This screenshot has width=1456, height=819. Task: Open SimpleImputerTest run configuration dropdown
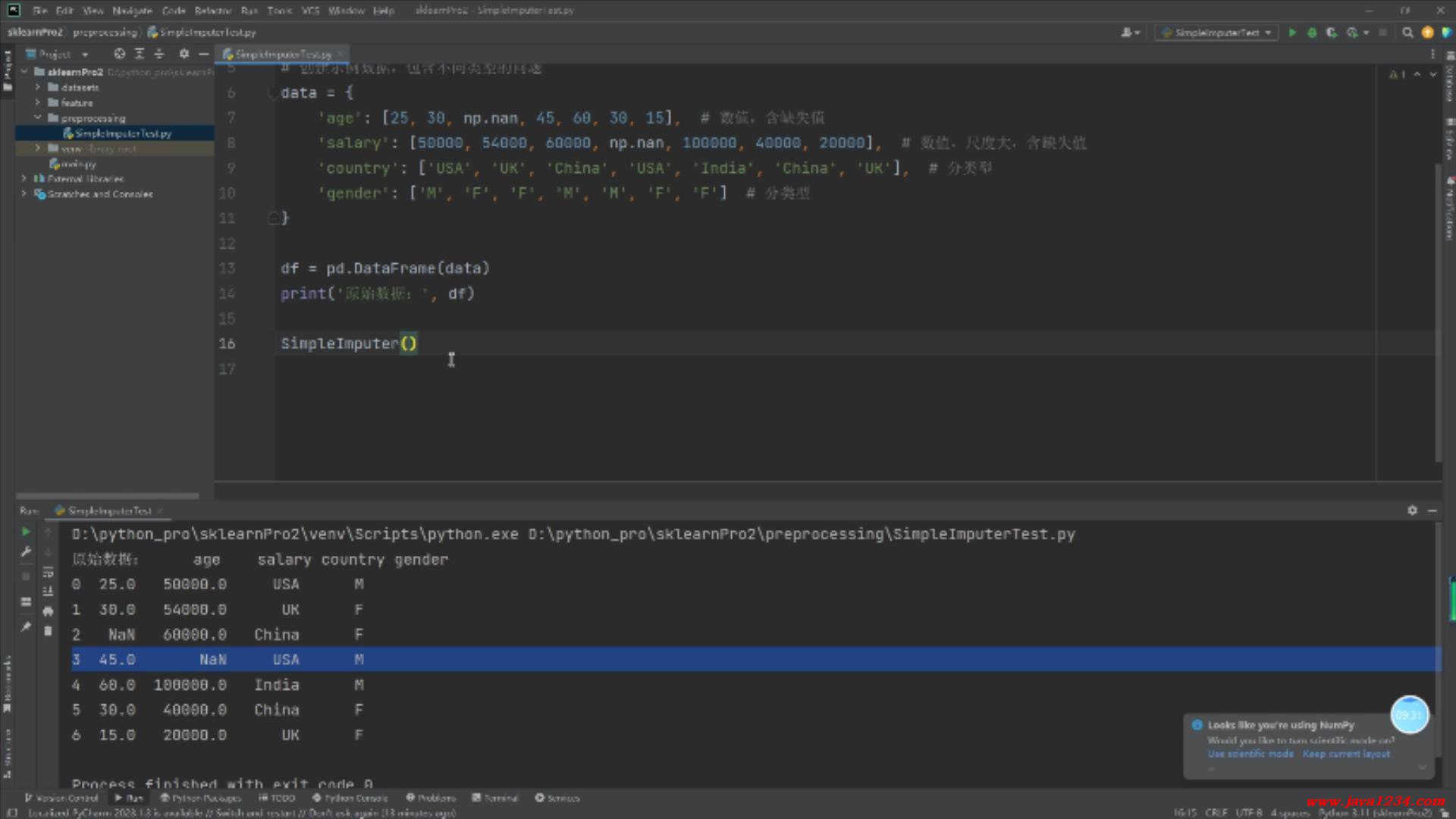pos(1217,33)
